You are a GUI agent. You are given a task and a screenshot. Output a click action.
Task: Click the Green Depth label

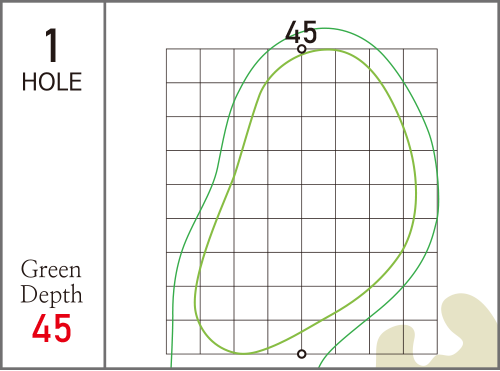(x=51, y=282)
